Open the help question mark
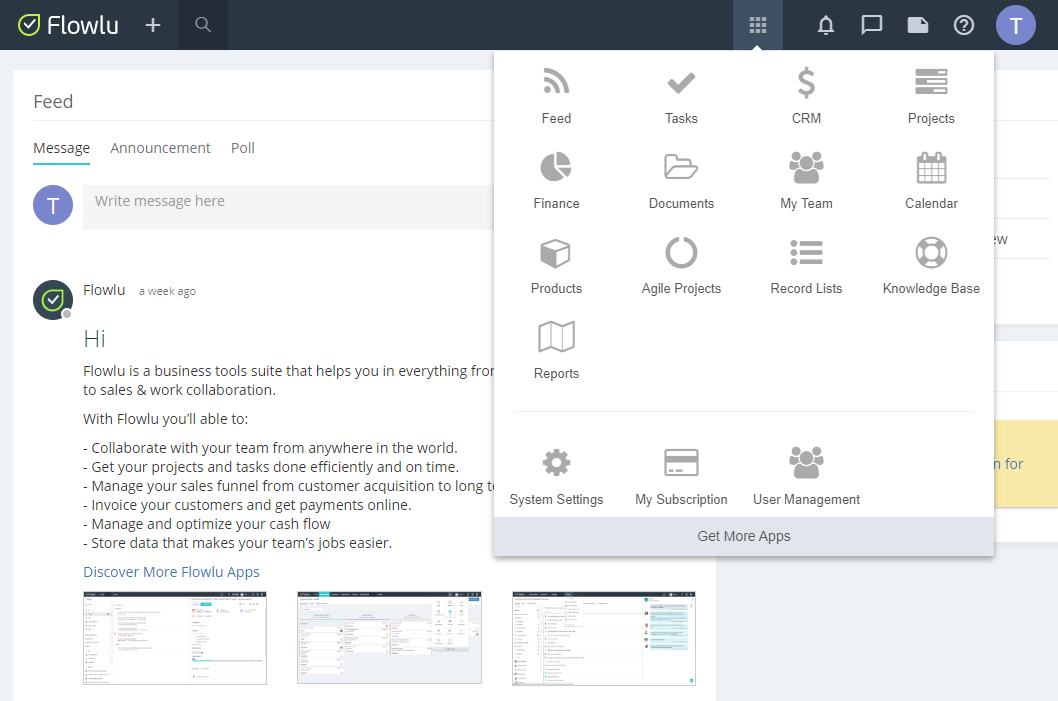The width and height of the screenshot is (1058, 701). tap(964, 25)
